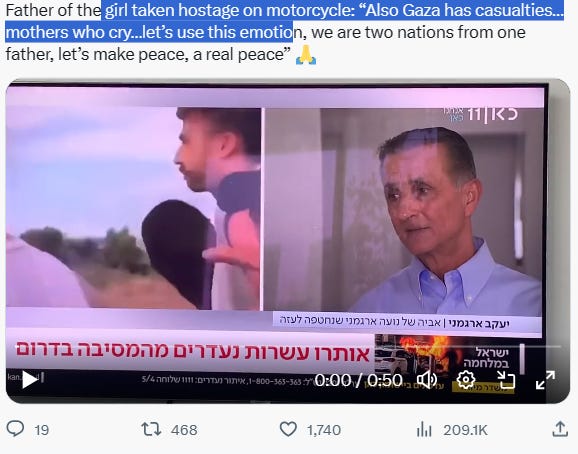Click the motorcycle footage half of video
The width and height of the screenshot is (578, 454).
coord(133,208)
